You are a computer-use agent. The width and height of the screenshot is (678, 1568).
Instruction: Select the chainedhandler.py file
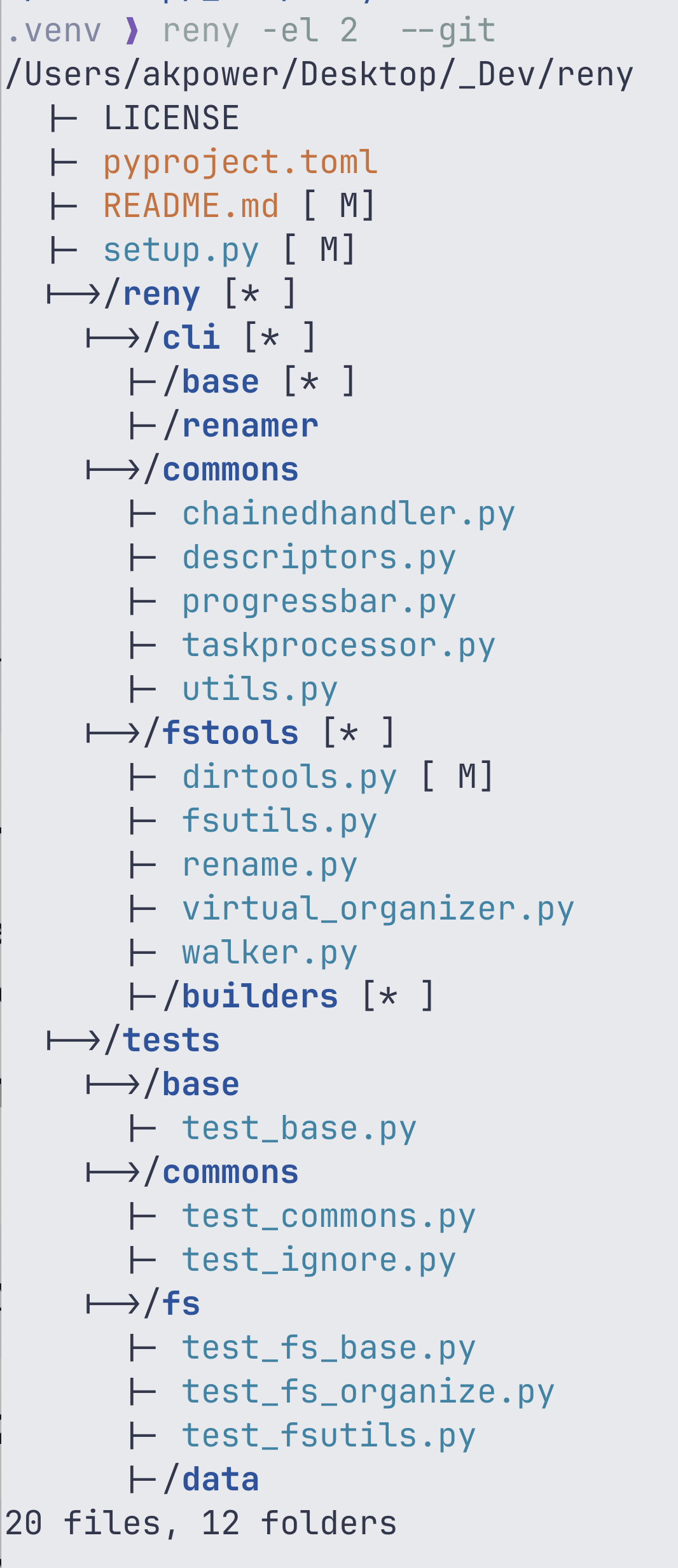349,514
